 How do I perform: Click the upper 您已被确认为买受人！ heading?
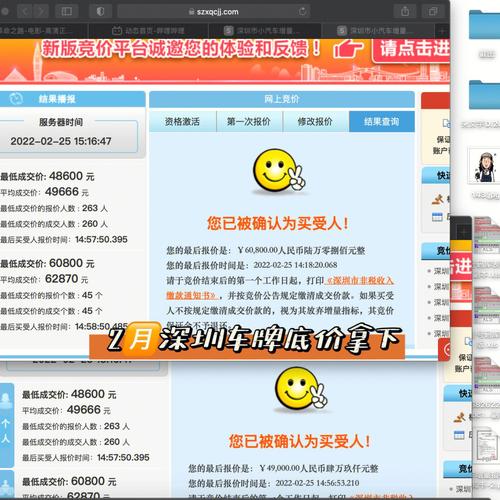[x=278, y=223]
